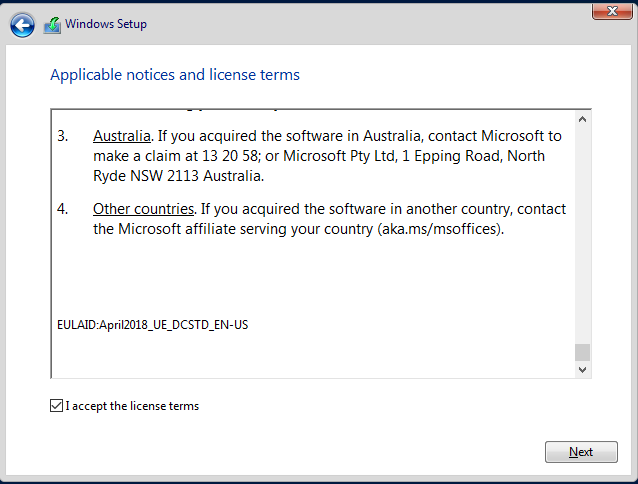638x484 pixels.
Task: Click the license scrollbar down arrow
Action: (x=582, y=369)
